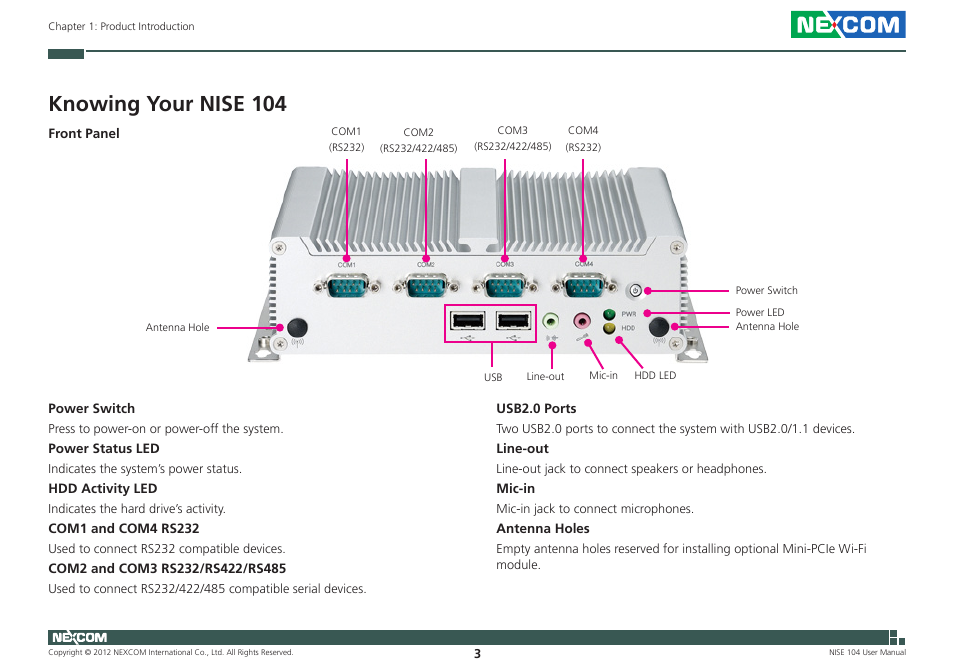Click 'NISE 104 User Manual' footer text

click(867, 653)
